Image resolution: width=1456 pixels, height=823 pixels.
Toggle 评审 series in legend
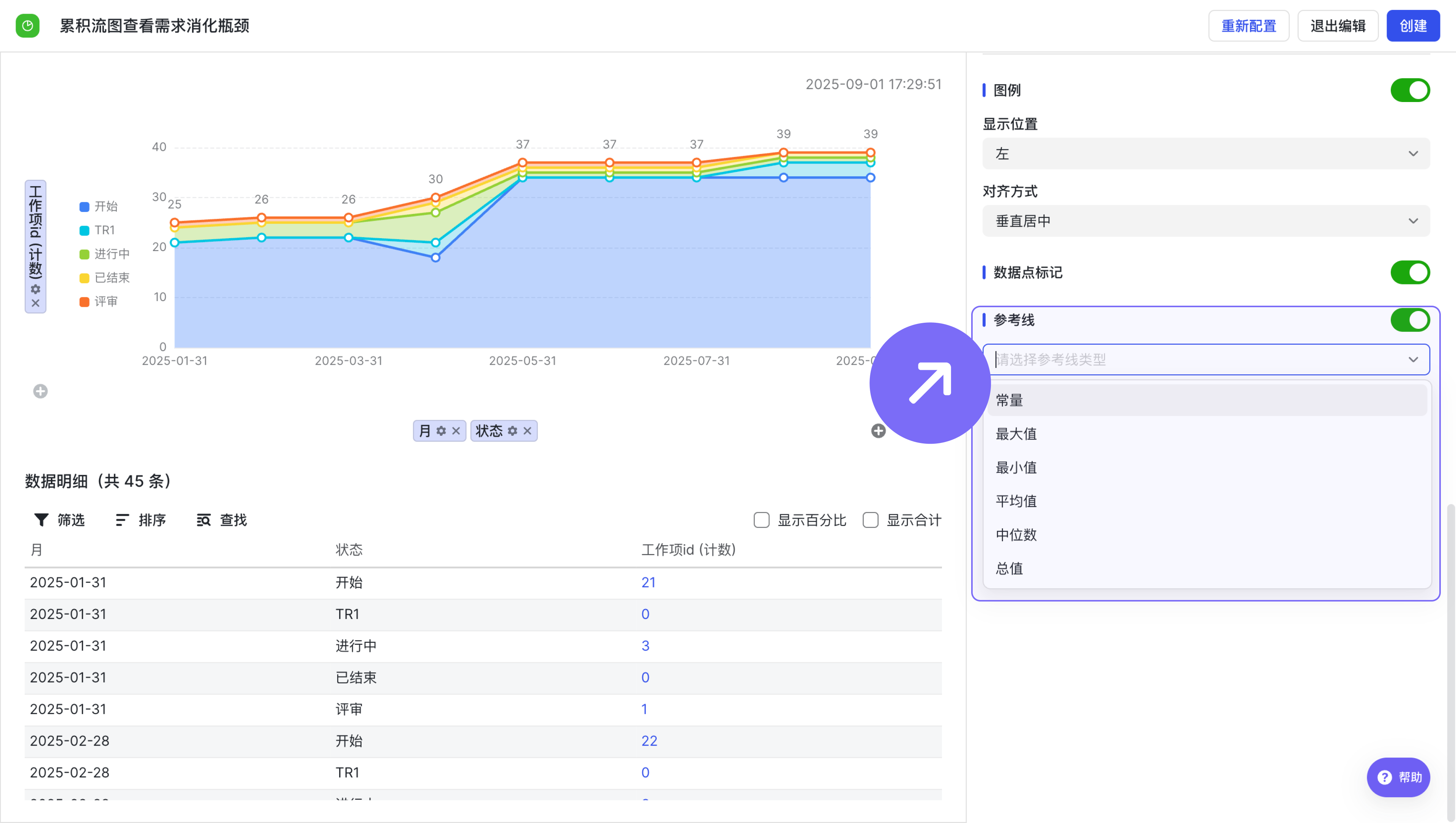[99, 301]
